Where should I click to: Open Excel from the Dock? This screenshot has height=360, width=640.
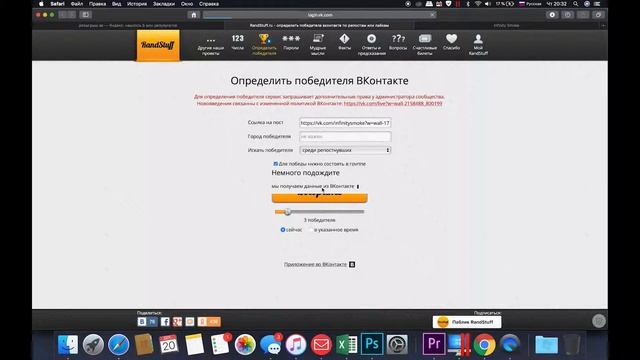point(347,344)
